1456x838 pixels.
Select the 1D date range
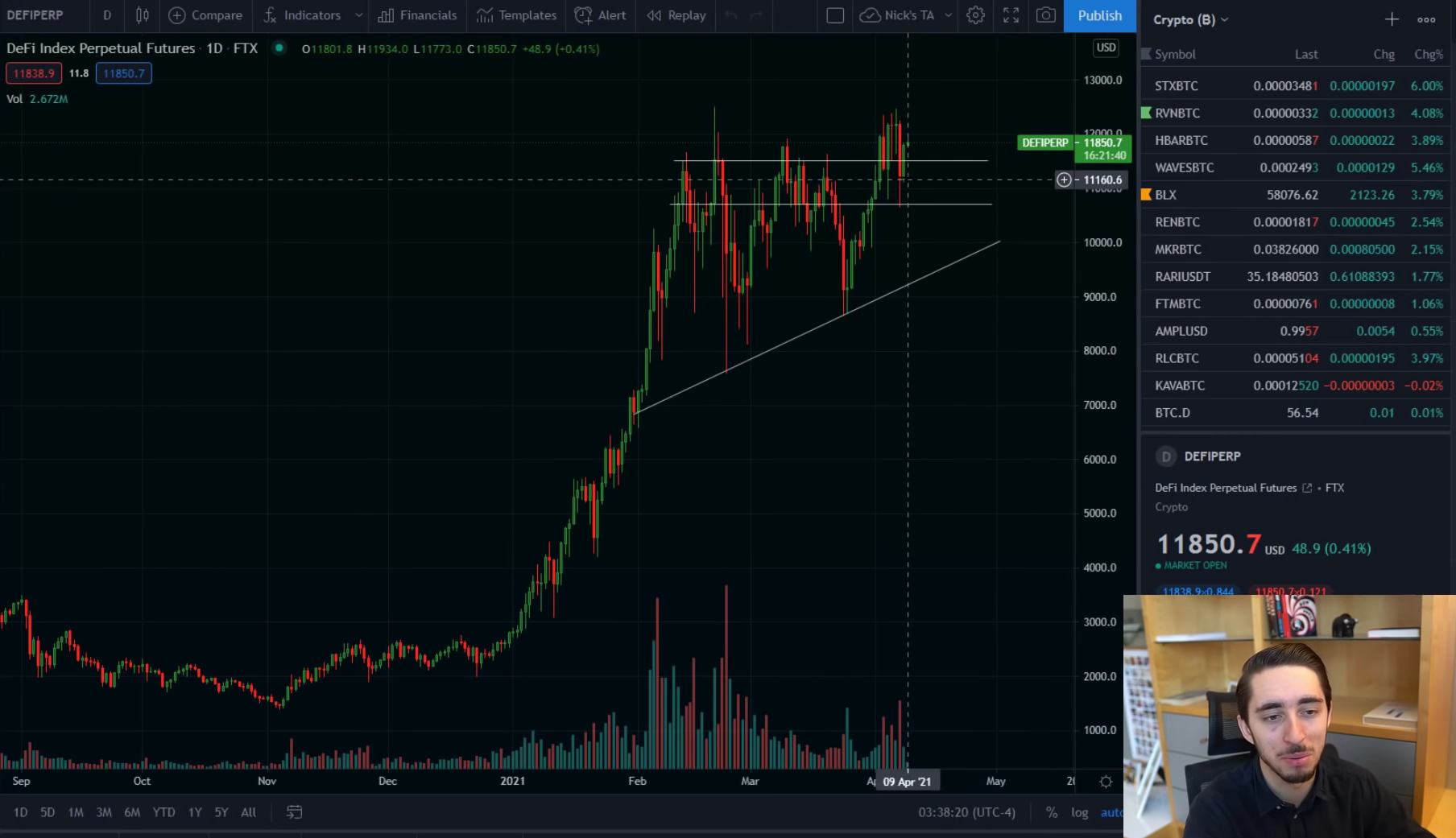pyautogui.click(x=20, y=812)
